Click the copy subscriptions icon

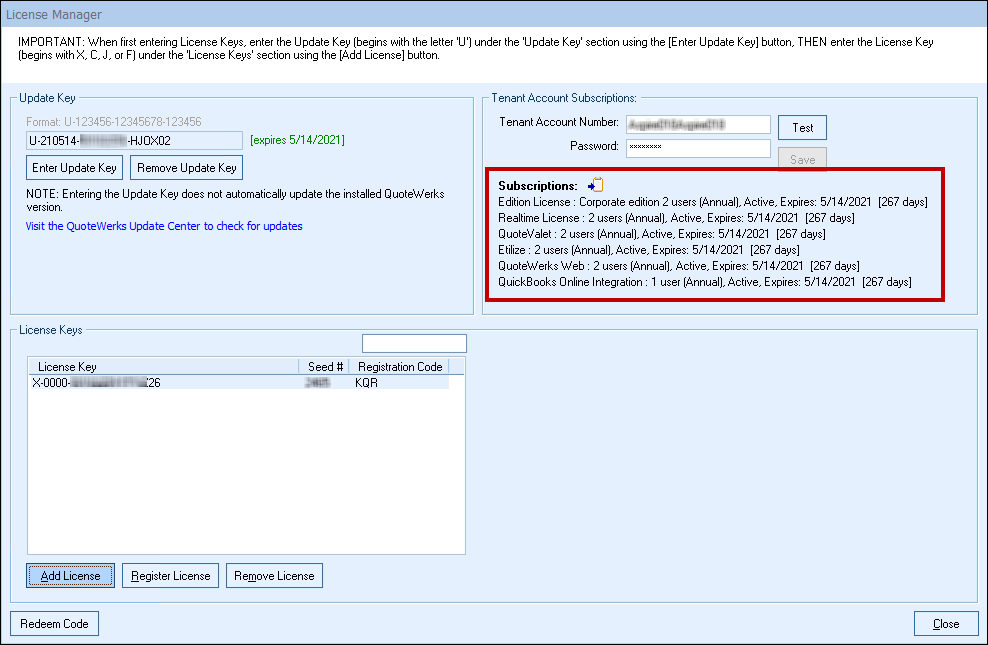click(x=596, y=185)
